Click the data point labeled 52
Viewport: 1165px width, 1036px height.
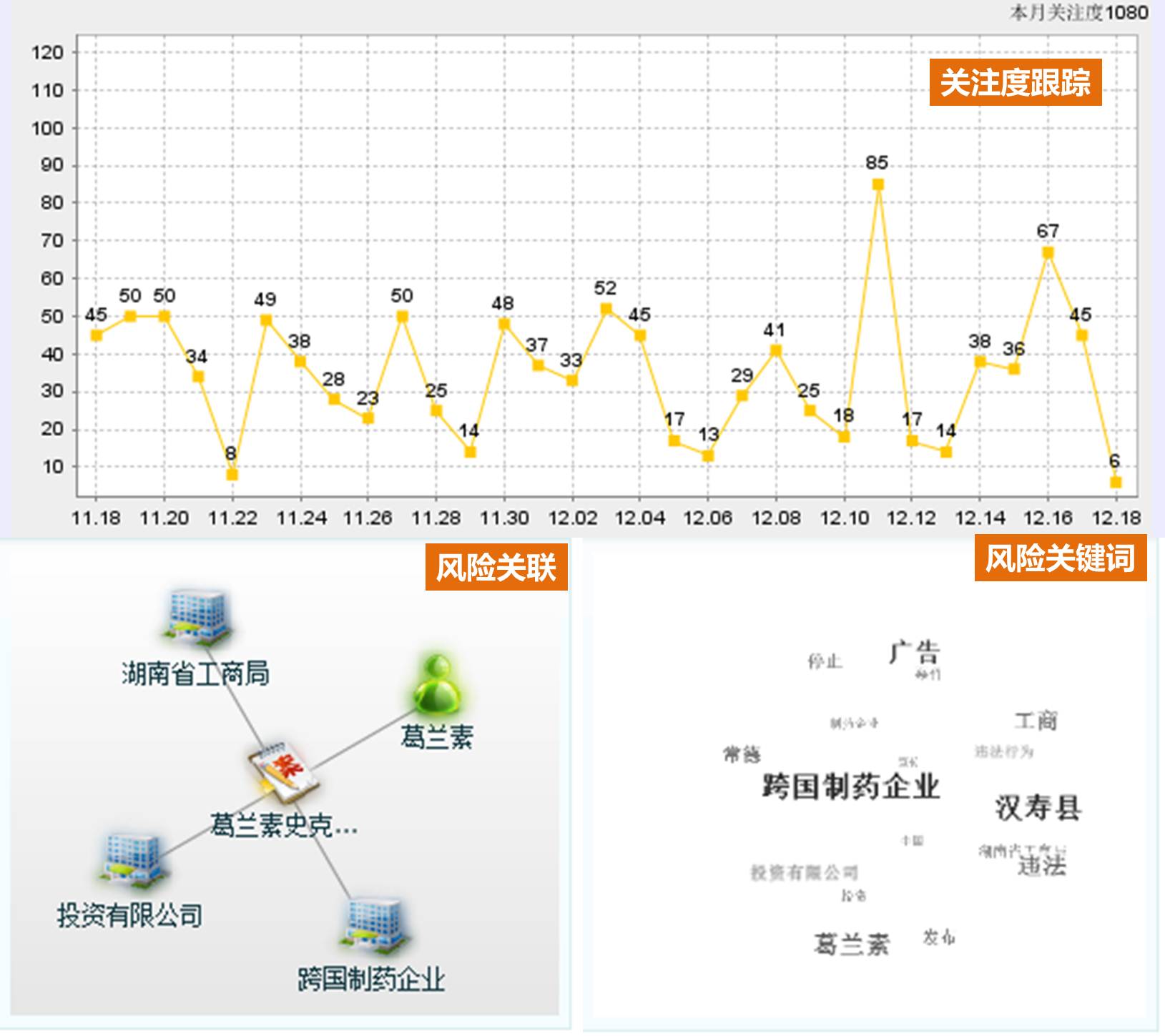(x=606, y=309)
